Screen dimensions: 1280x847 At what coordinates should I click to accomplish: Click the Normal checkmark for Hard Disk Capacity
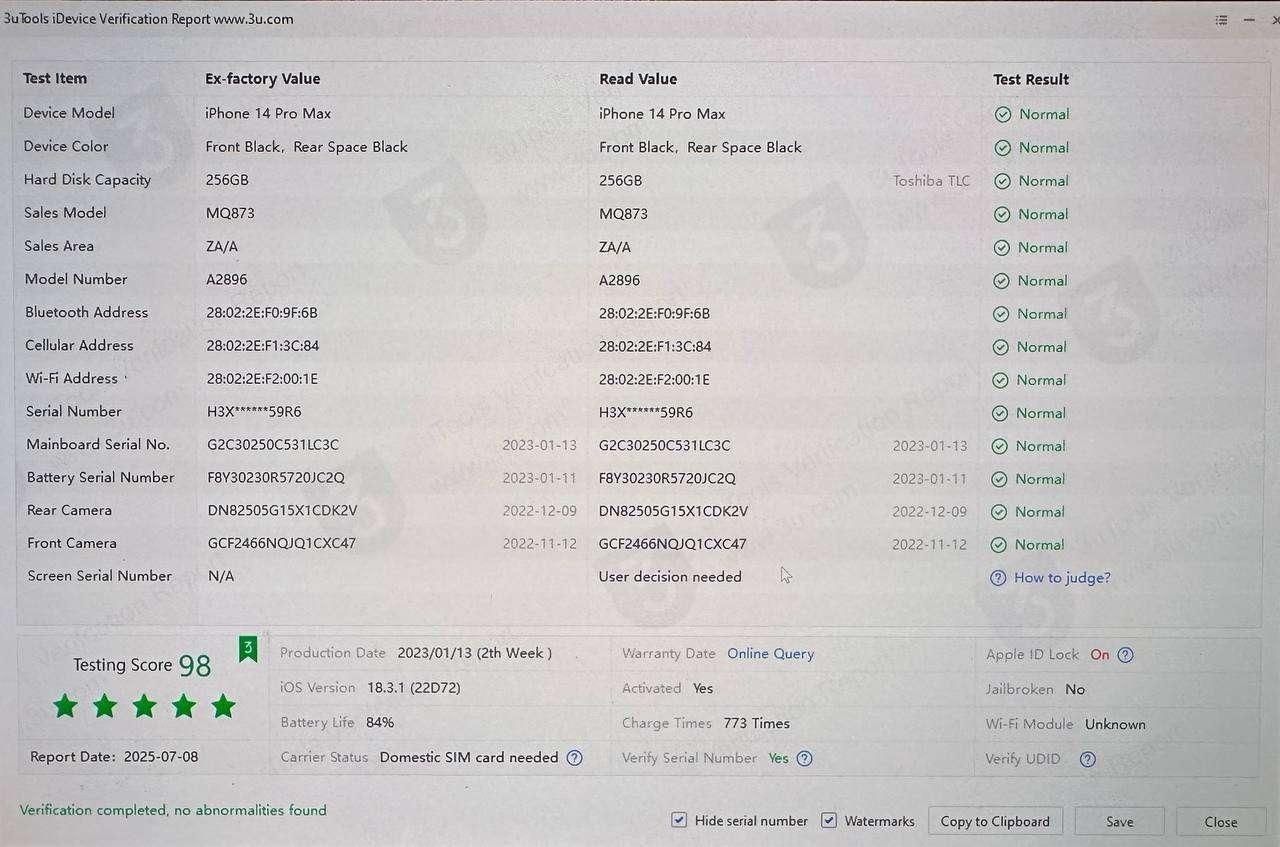point(1002,181)
